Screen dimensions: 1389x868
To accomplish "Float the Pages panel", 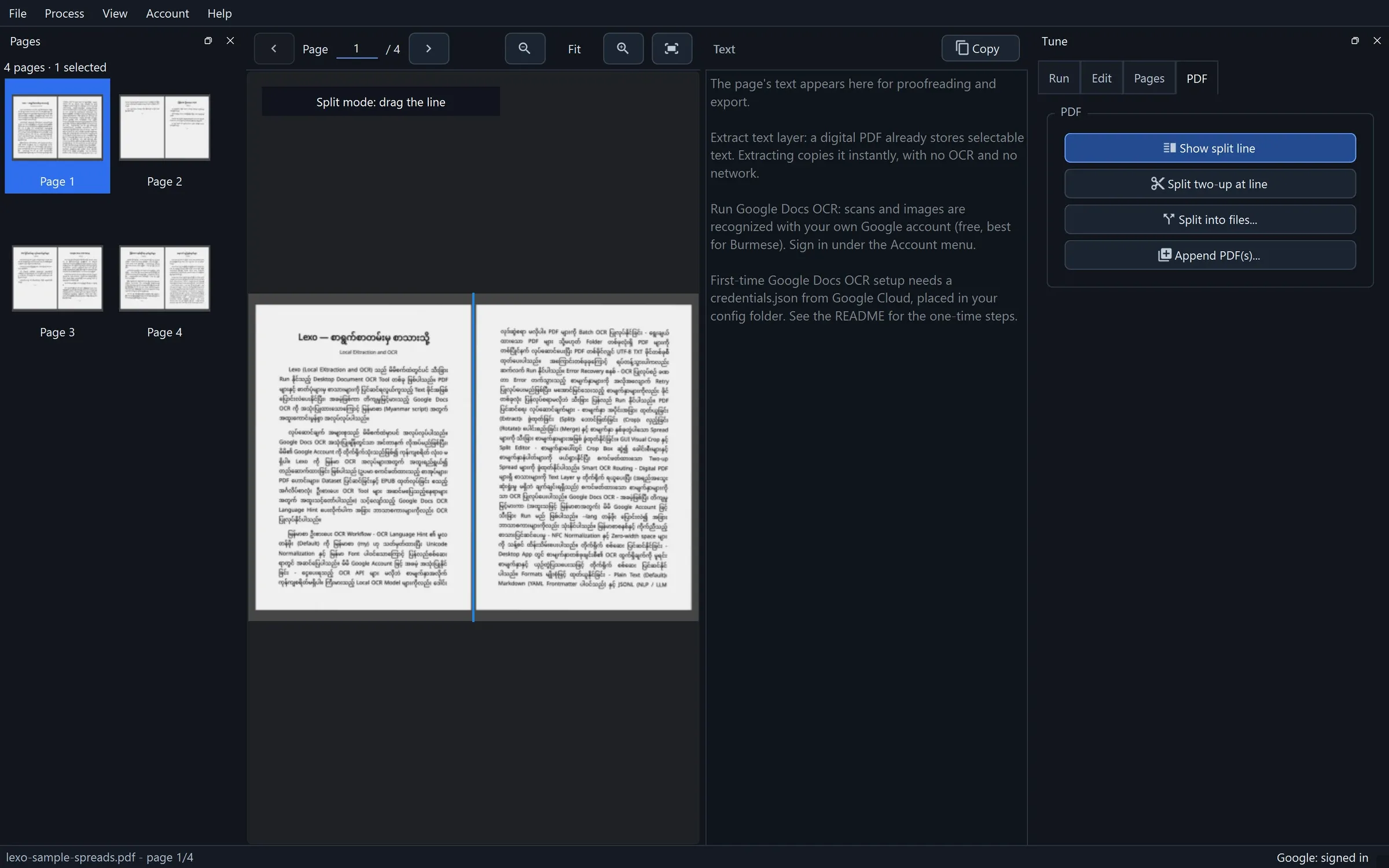I will click(x=208, y=41).
